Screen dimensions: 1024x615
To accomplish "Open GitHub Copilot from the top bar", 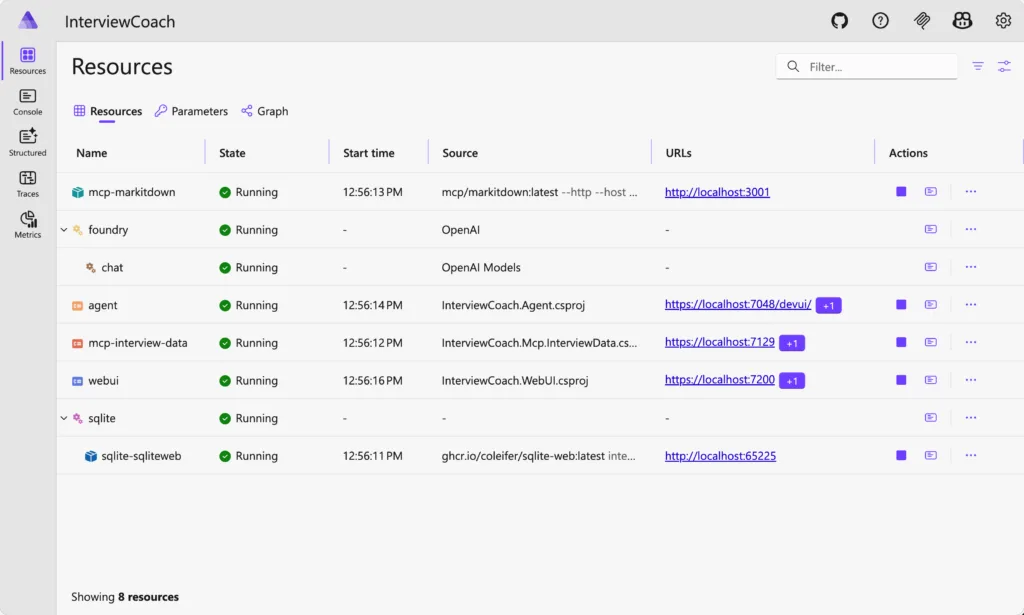I will coord(961,20).
